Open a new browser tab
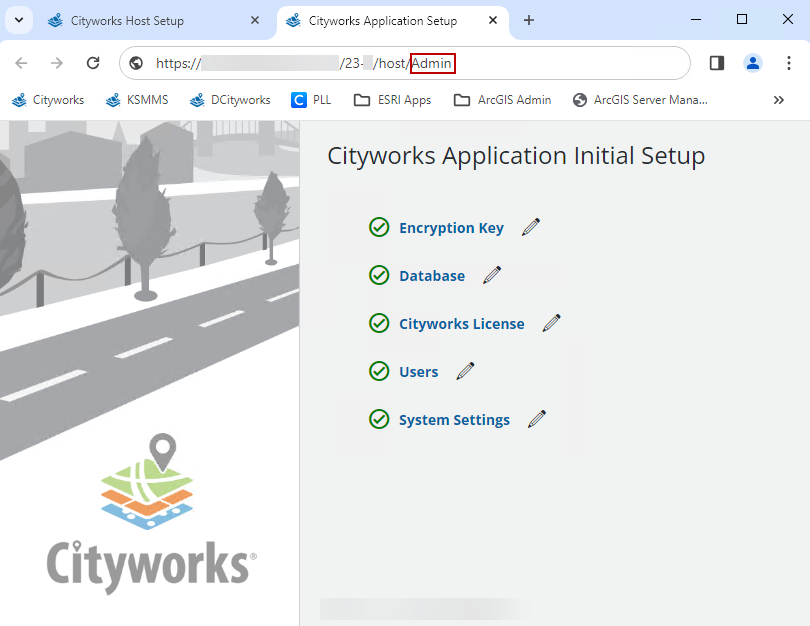The width and height of the screenshot is (810, 626). [x=528, y=20]
